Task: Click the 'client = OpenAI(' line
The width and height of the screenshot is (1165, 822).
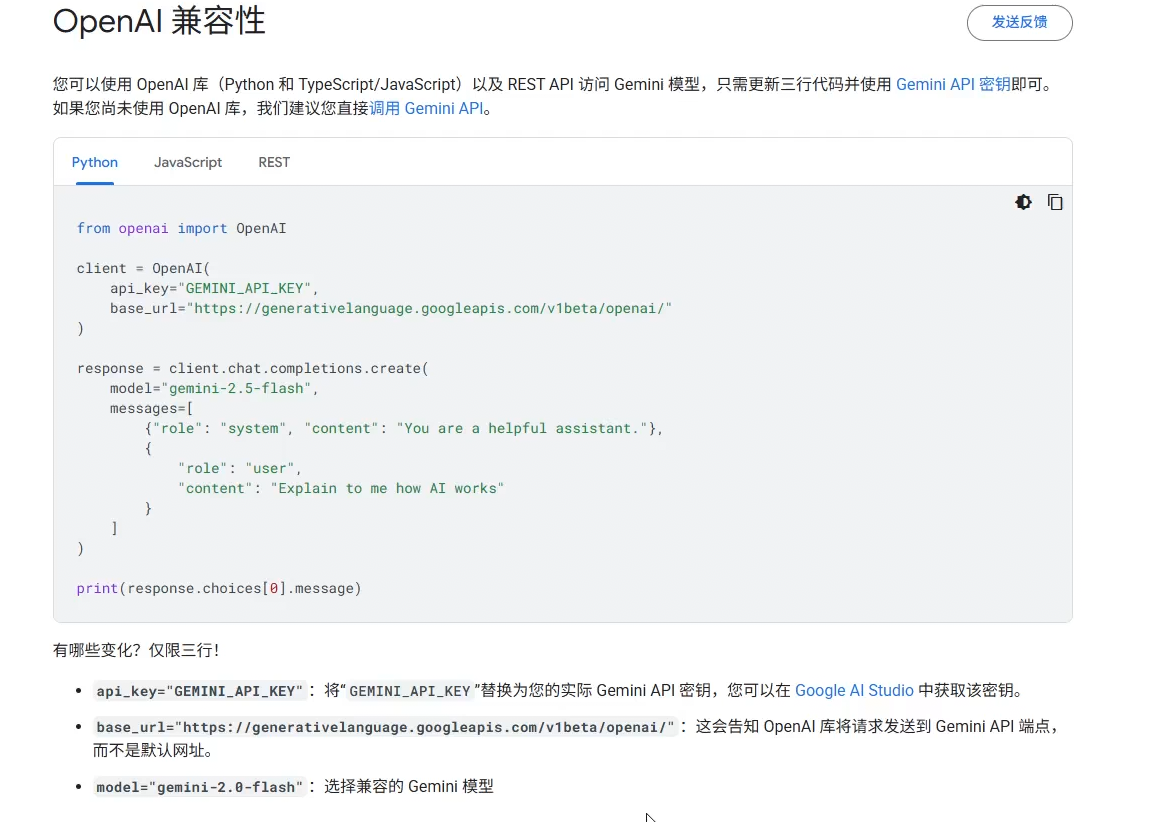Action: tap(143, 268)
